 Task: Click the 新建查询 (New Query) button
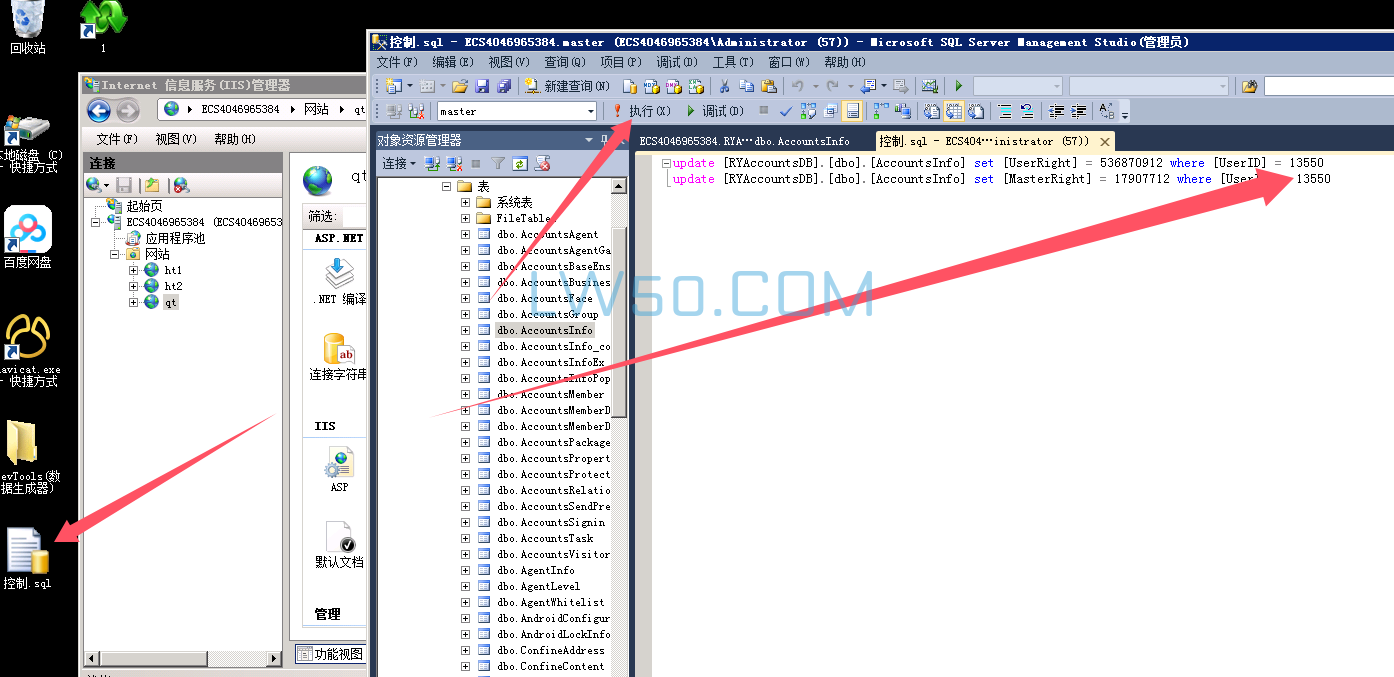pos(567,87)
